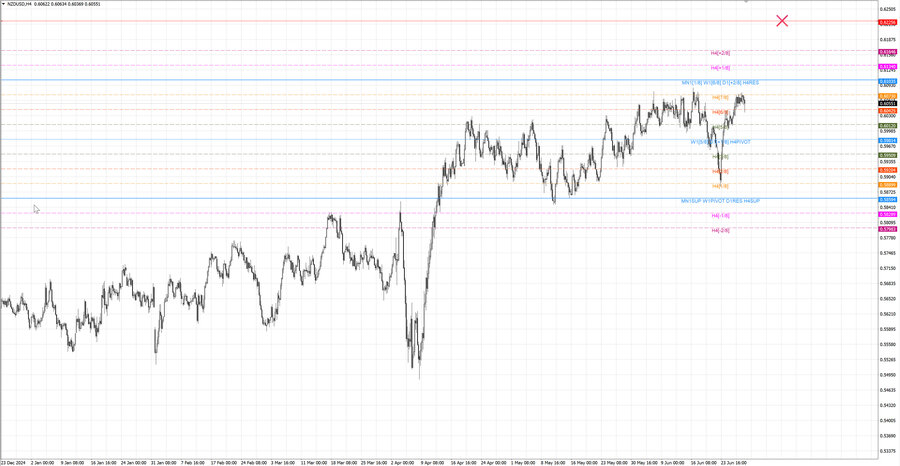Click the 0.53375 price scale value
The height and width of the screenshot is (466, 900).
887,451
